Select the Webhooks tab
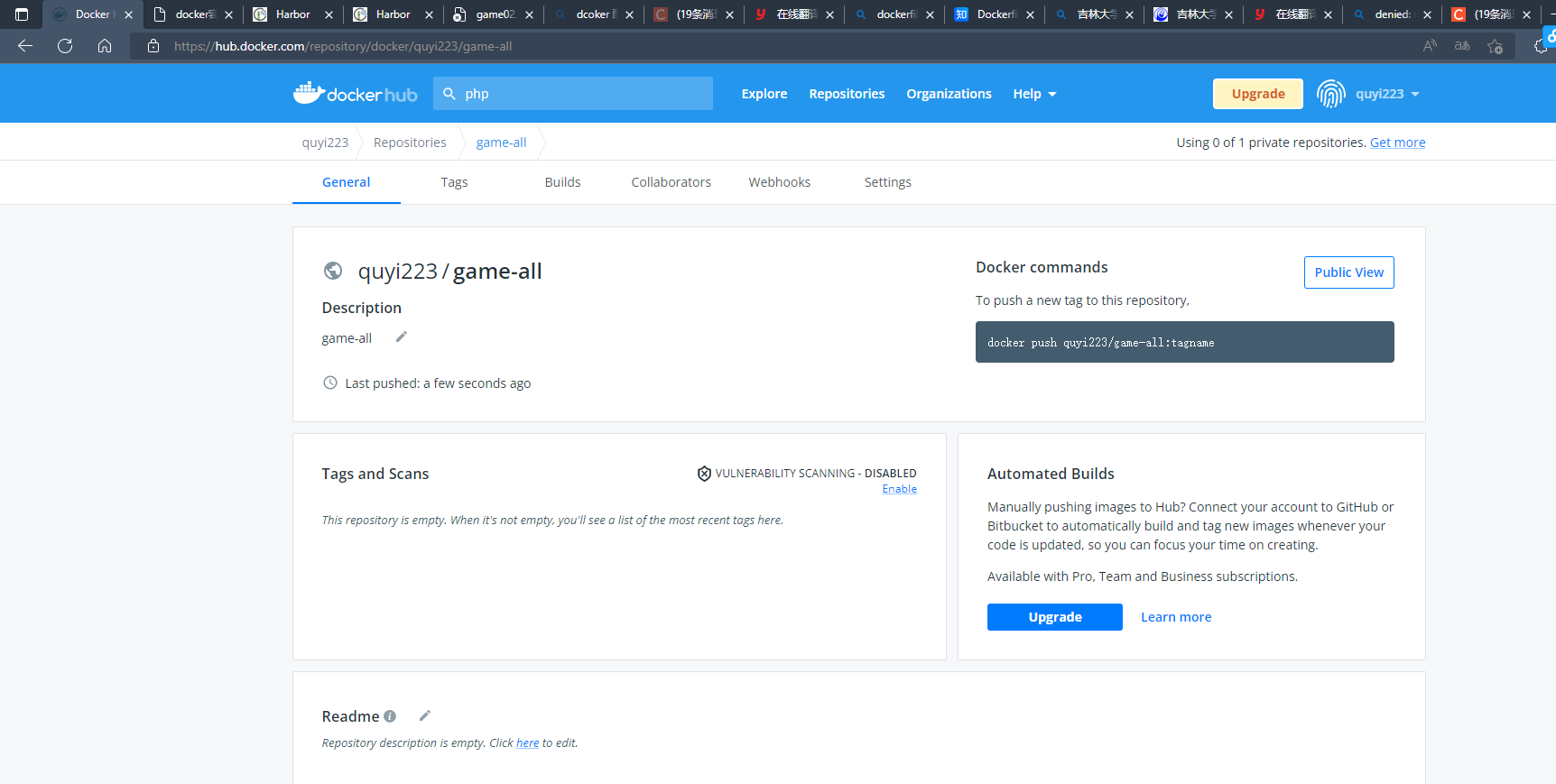The height and width of the screenshot is (784, 1556). click(779, 182)
